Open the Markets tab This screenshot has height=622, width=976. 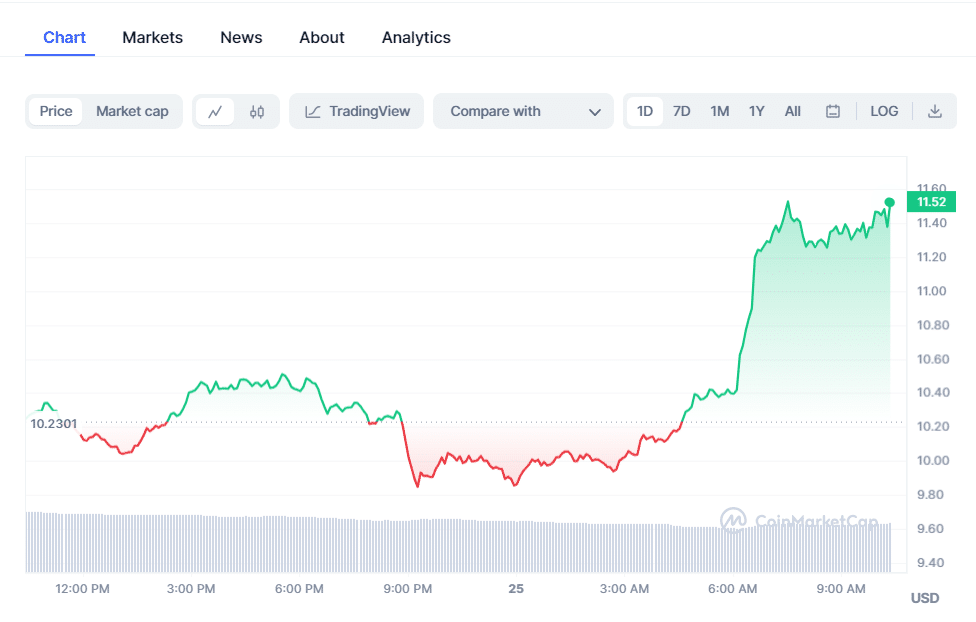(152, 37)
